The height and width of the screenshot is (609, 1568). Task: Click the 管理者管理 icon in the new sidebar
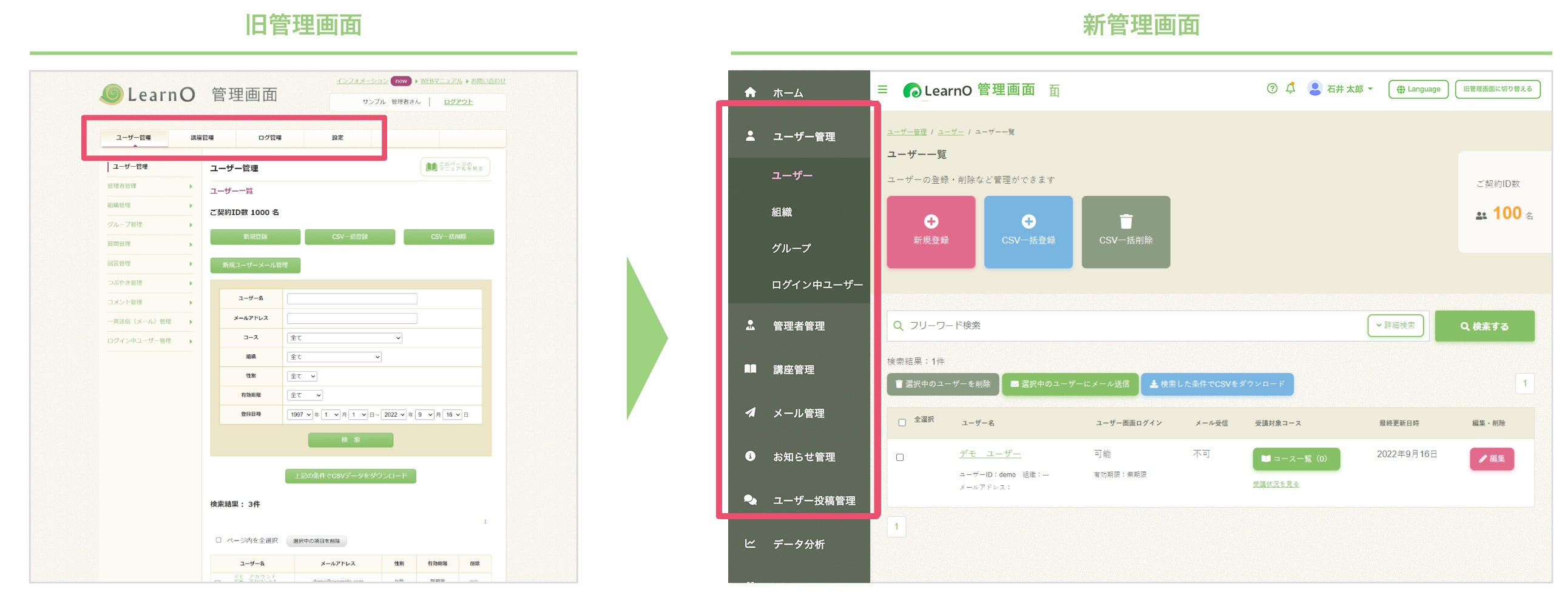point(750,326)
